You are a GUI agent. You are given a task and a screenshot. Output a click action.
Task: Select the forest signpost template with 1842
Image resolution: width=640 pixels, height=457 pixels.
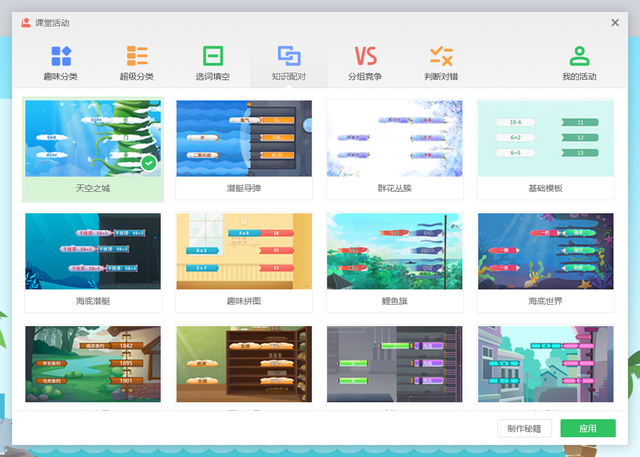[93, 364]
